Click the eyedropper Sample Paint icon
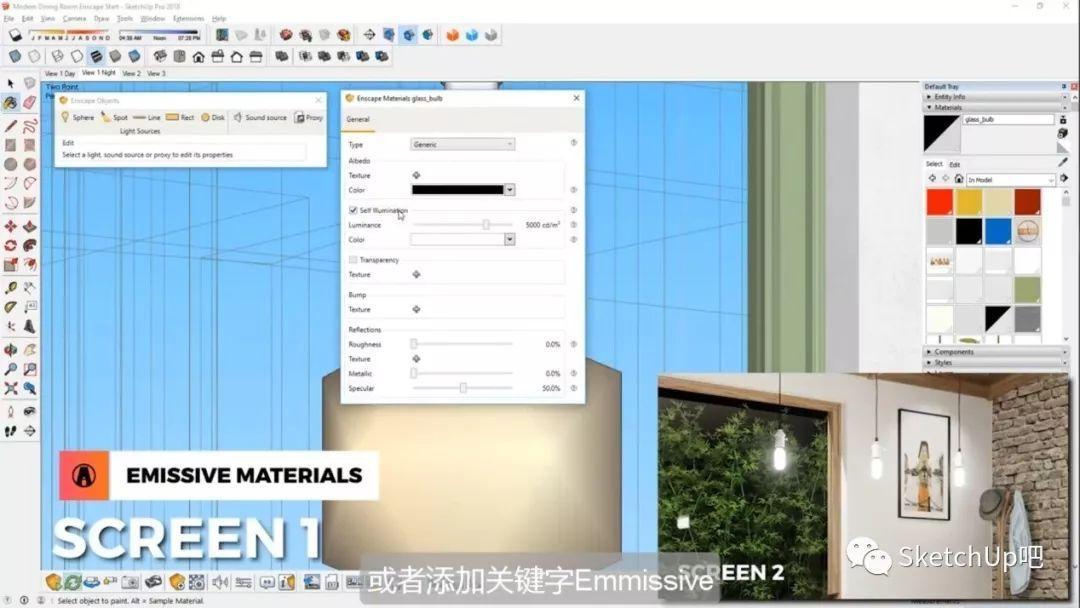Viewport: 1080px width, 608px height. click(x=1063, y=163)
